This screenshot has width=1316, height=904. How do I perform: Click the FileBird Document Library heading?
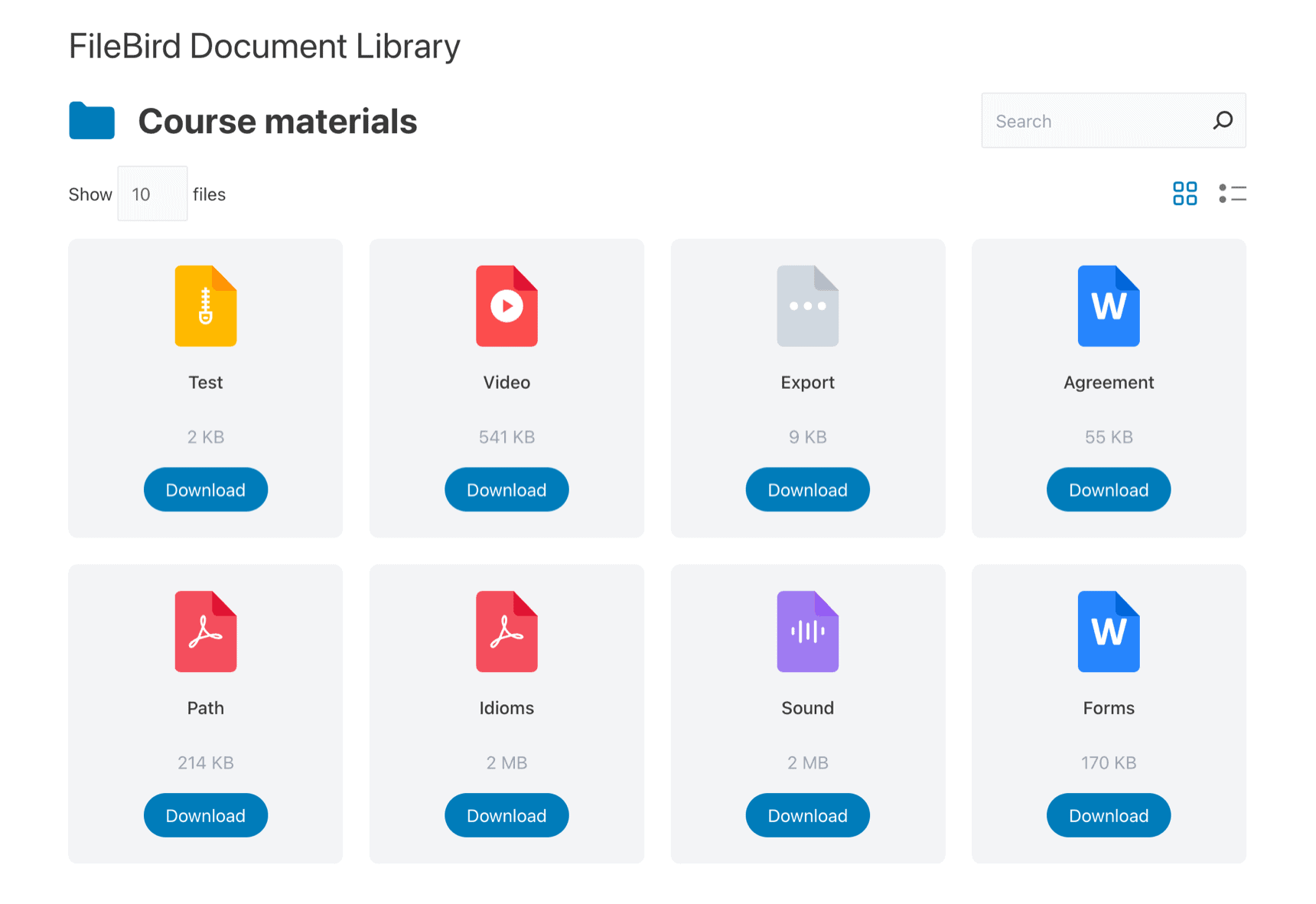click(264, 45)
